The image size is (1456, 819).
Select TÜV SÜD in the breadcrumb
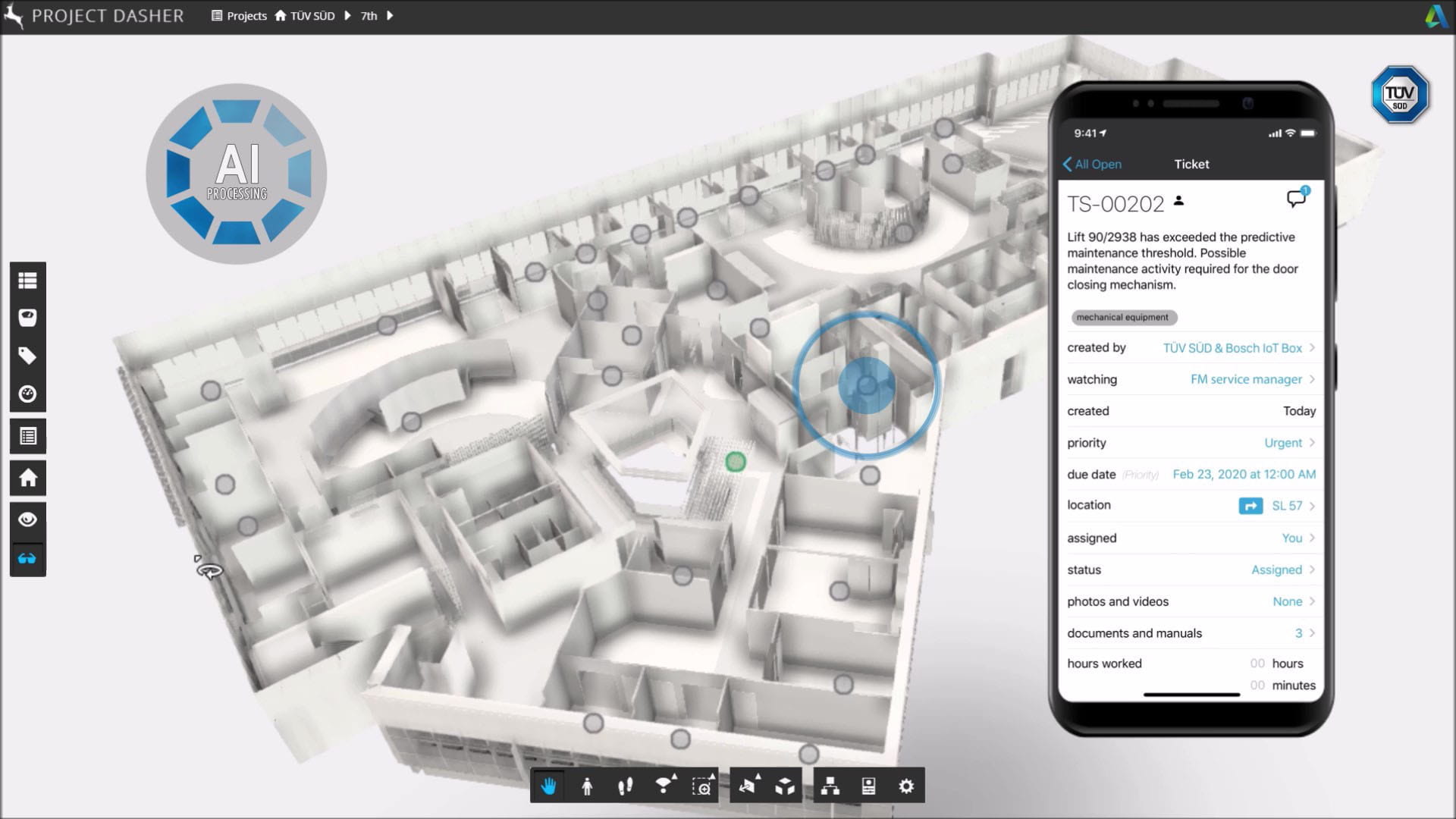305,16
